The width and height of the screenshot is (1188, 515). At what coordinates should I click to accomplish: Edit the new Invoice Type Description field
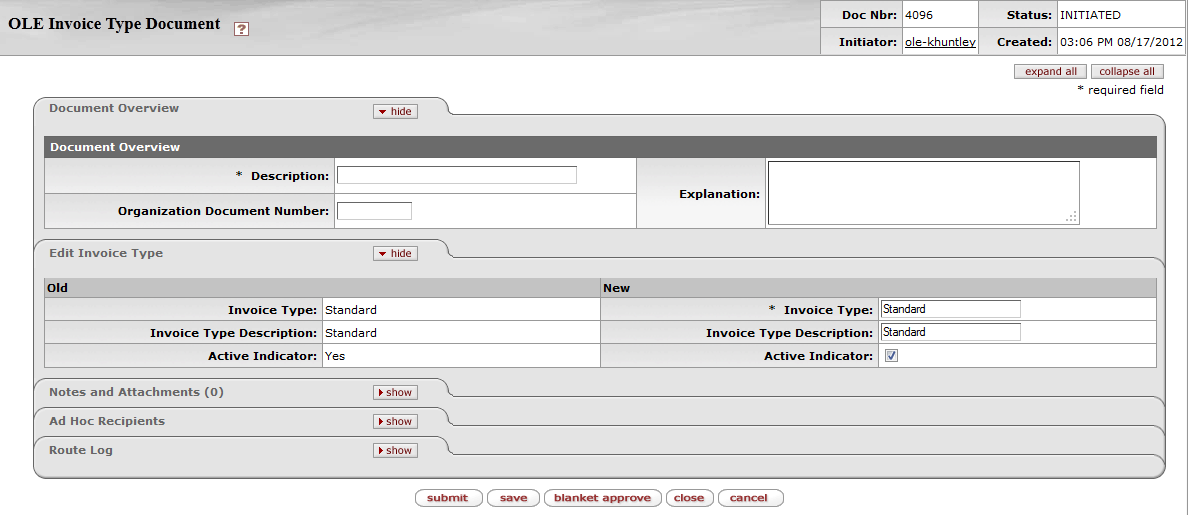point(950,332)
